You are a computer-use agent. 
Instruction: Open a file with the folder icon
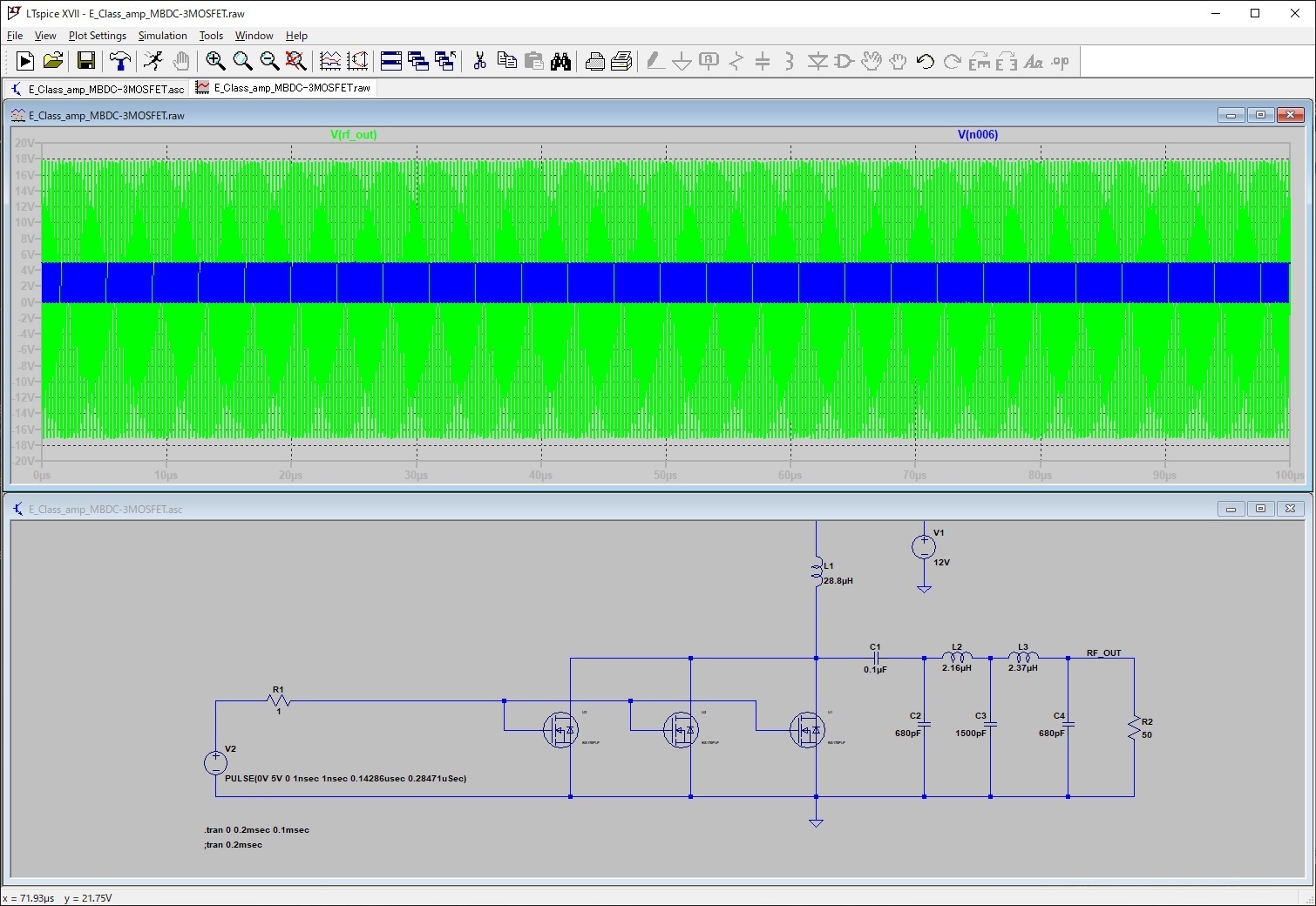click(x=52, y=61)
